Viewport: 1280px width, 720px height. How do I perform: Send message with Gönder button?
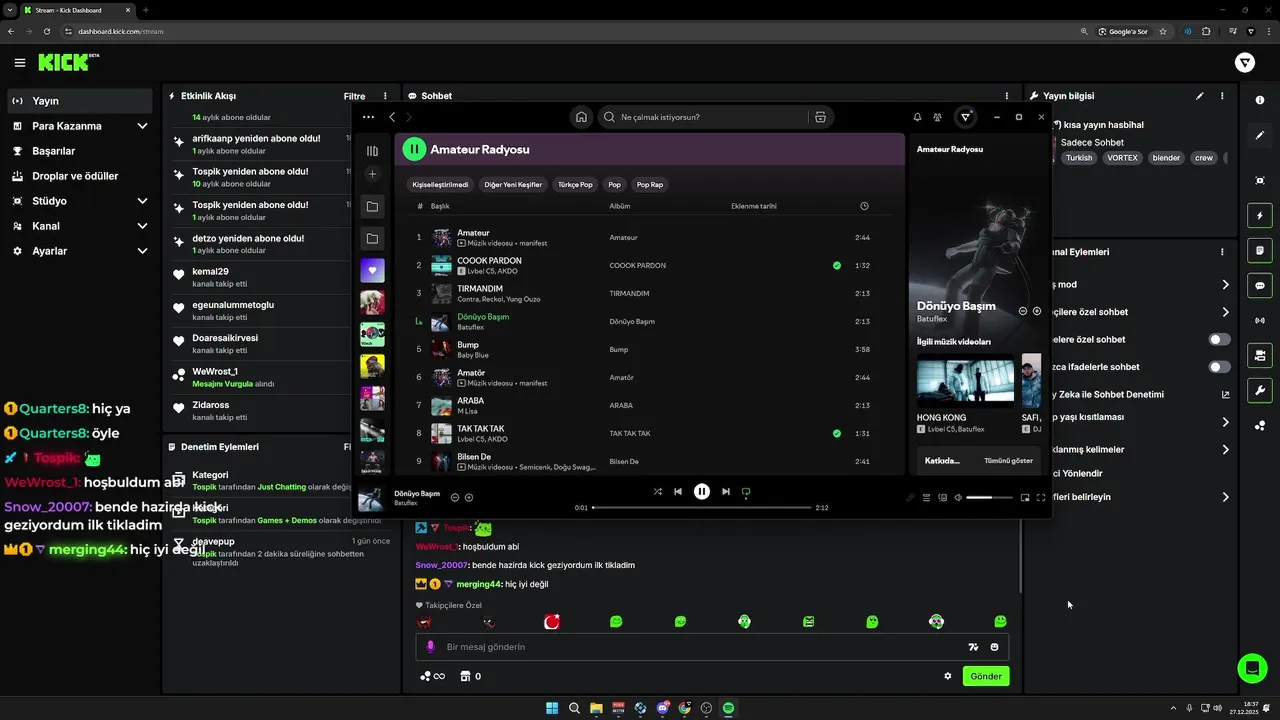coord(985,676)
